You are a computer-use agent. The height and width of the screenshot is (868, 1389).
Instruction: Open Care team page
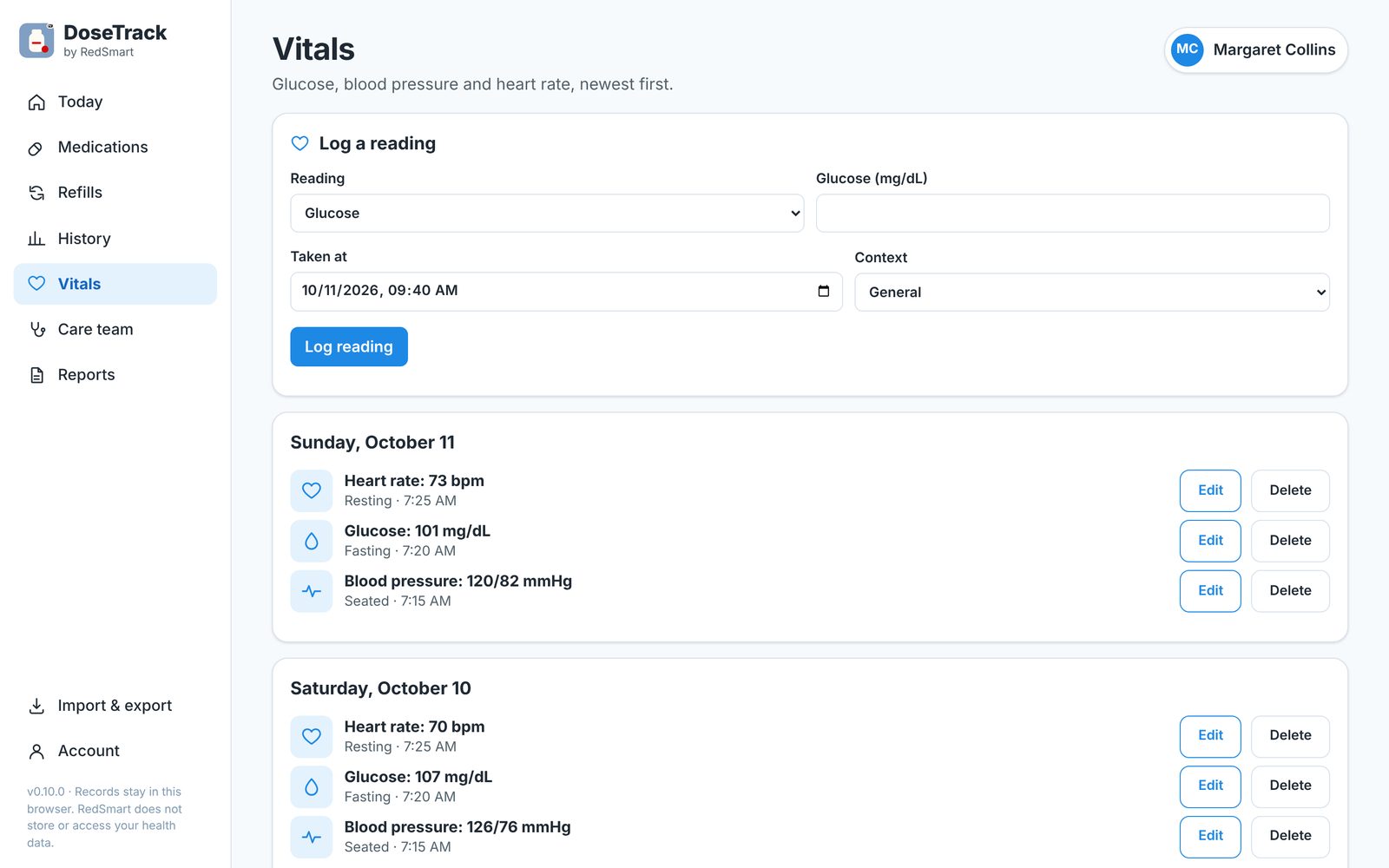point(115,329)
